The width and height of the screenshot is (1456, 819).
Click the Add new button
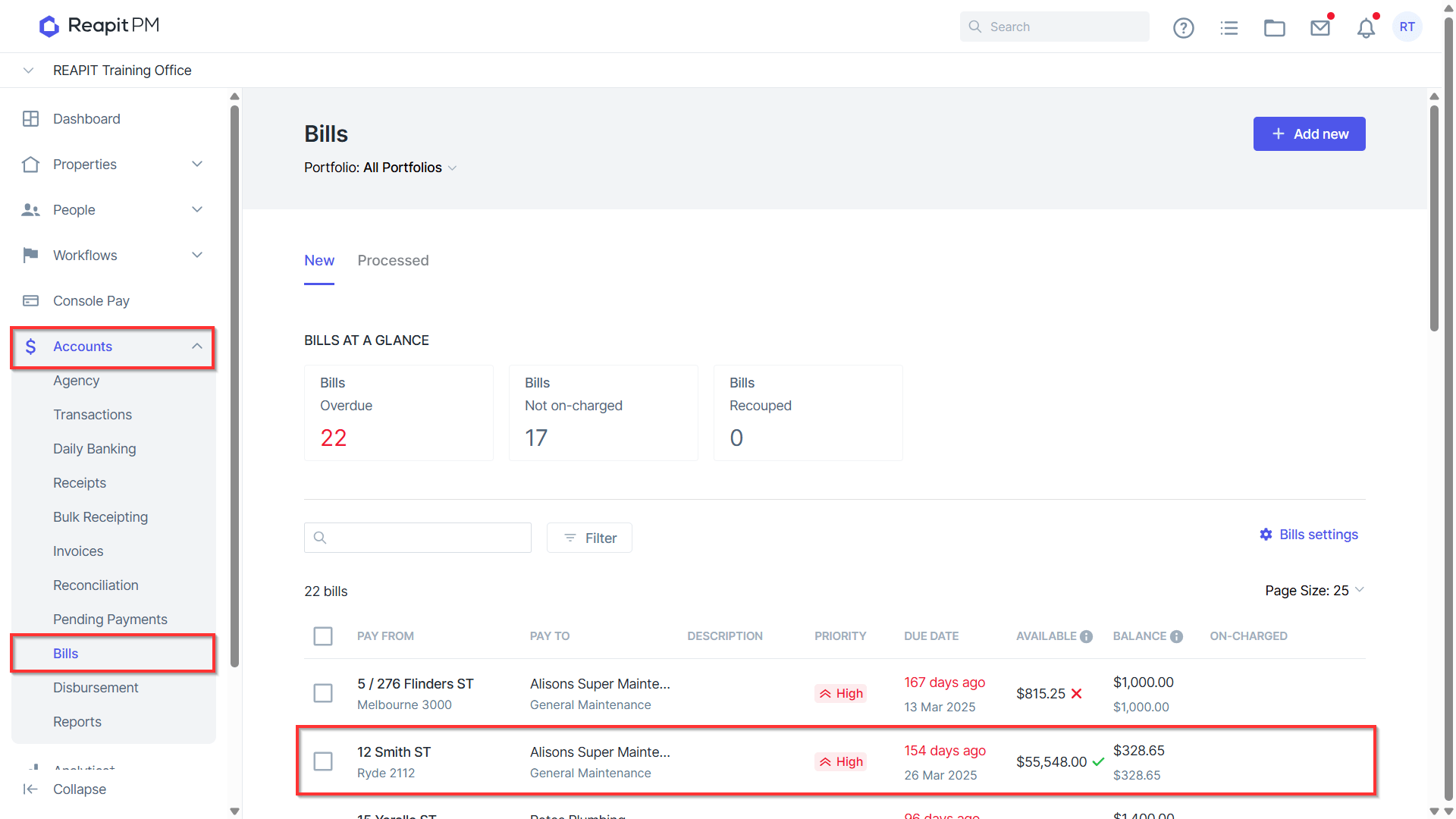coord(1309,134)
